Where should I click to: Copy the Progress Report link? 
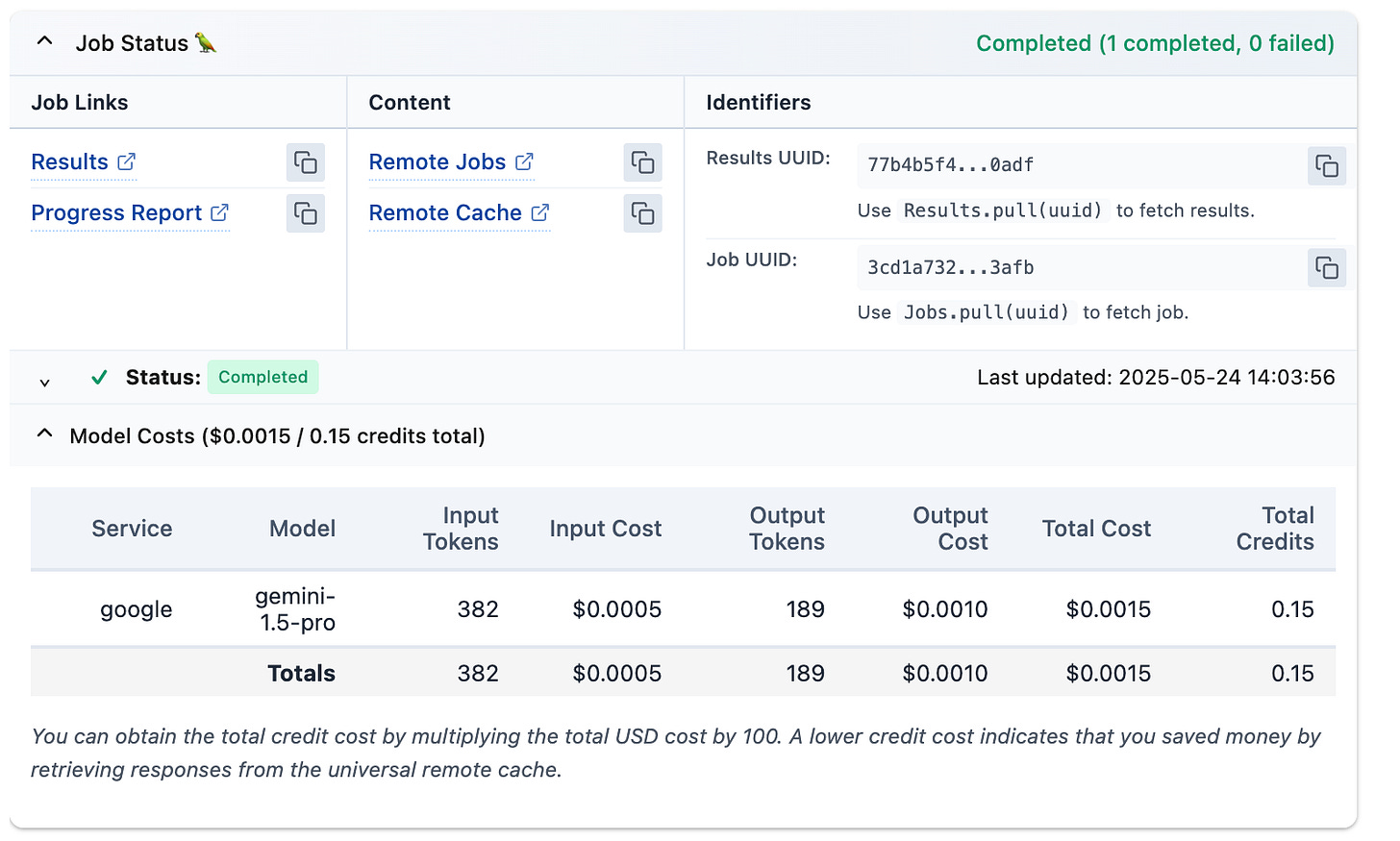point(306,213)
